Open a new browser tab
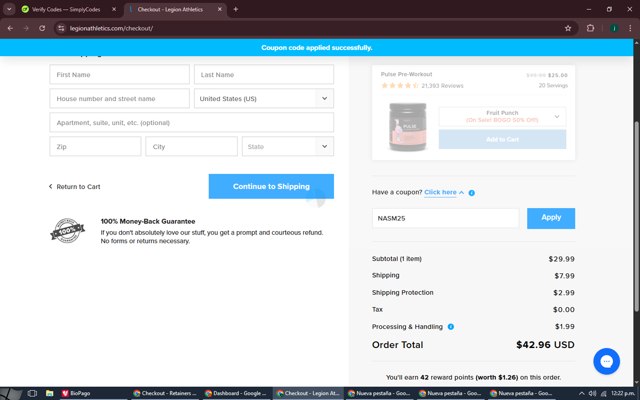 [x=236, y=9]
